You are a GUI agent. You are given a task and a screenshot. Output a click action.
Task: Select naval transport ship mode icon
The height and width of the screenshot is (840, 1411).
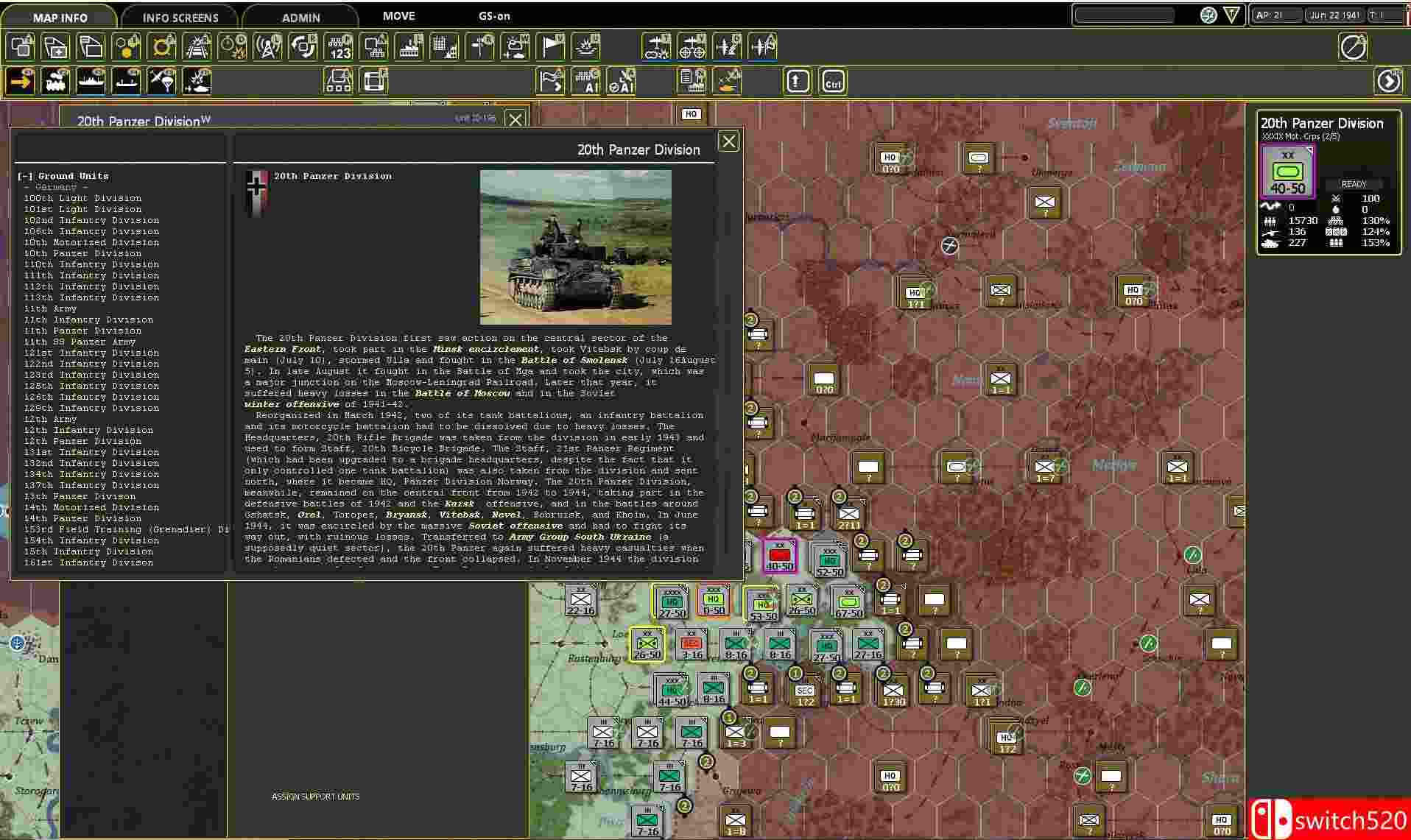[91, 82]
